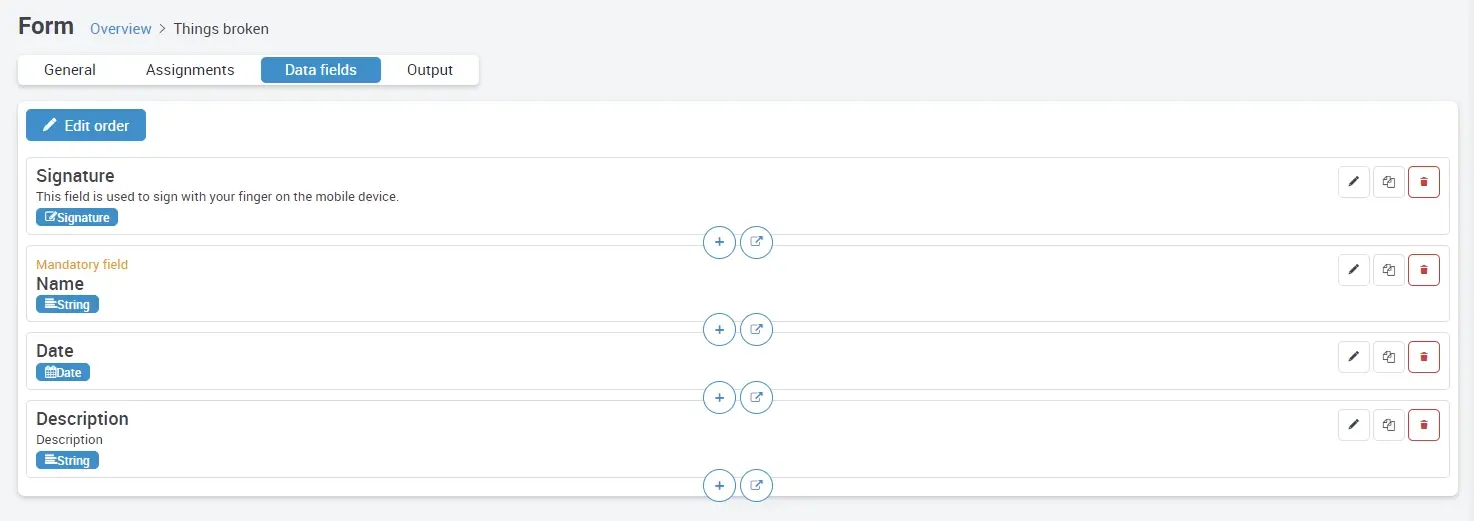
Task: Switch to the General tab
Action: click(x=70, y=70)
